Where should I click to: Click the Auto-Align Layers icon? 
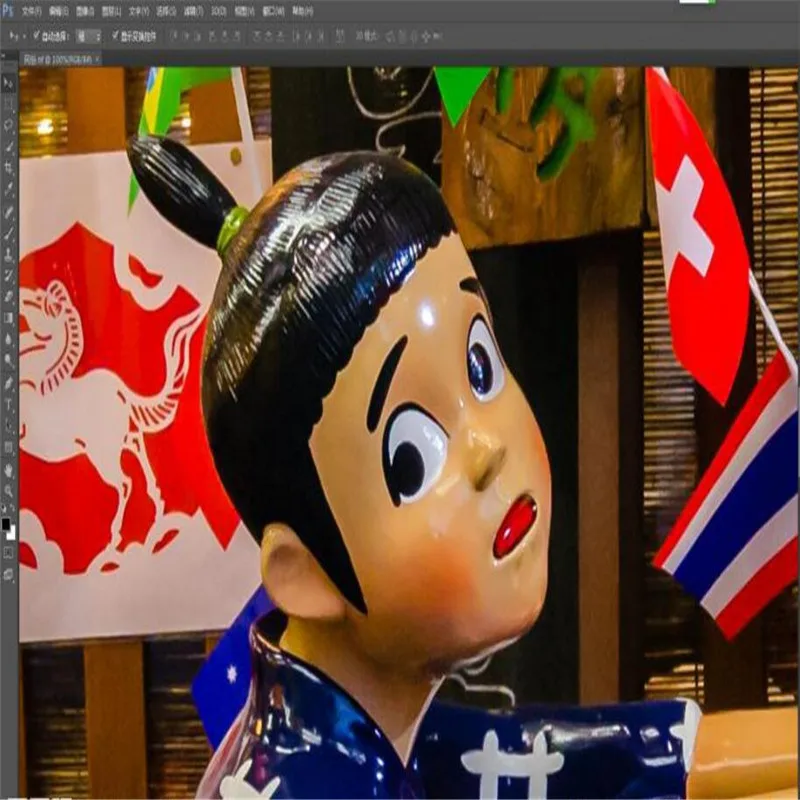340,36
